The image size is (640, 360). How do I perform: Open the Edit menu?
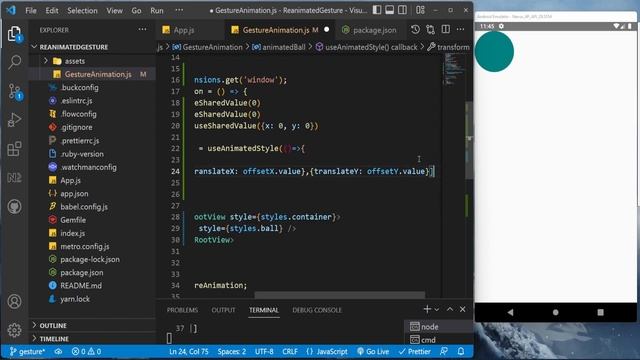[52, 11]
